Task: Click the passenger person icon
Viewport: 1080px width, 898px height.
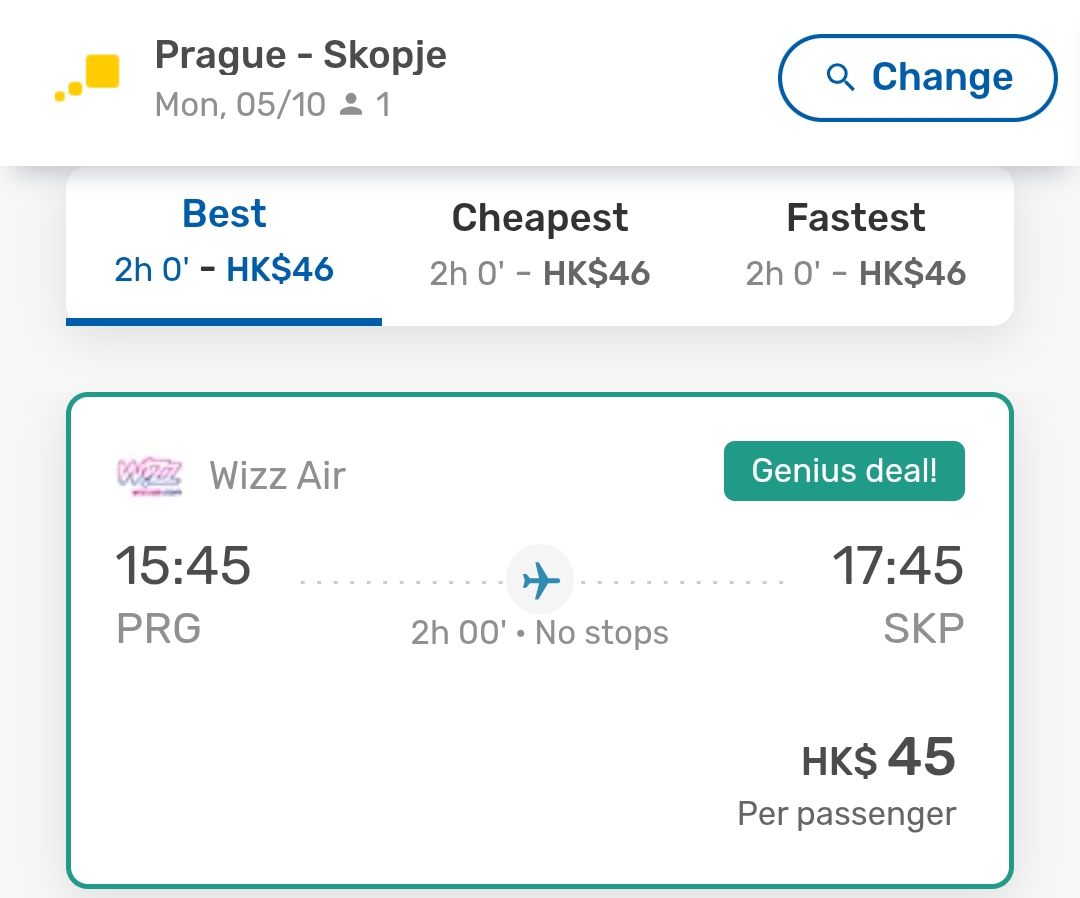Action: point(351,104)
